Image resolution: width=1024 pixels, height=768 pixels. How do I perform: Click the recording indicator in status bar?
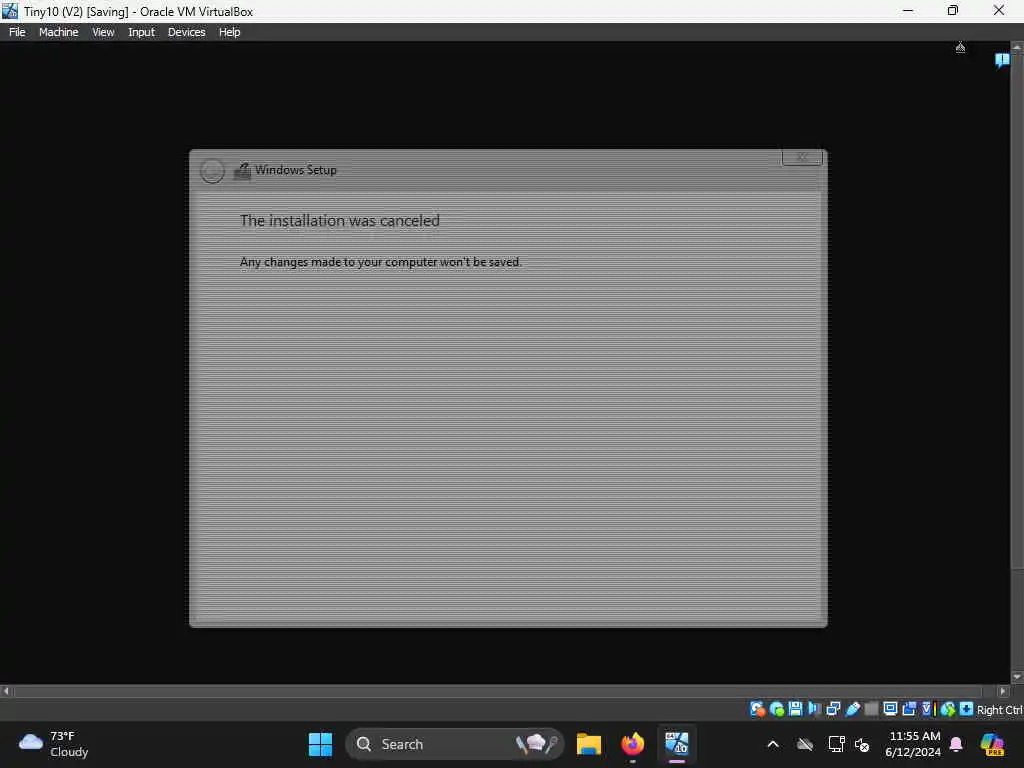click(x=908, y=709)
